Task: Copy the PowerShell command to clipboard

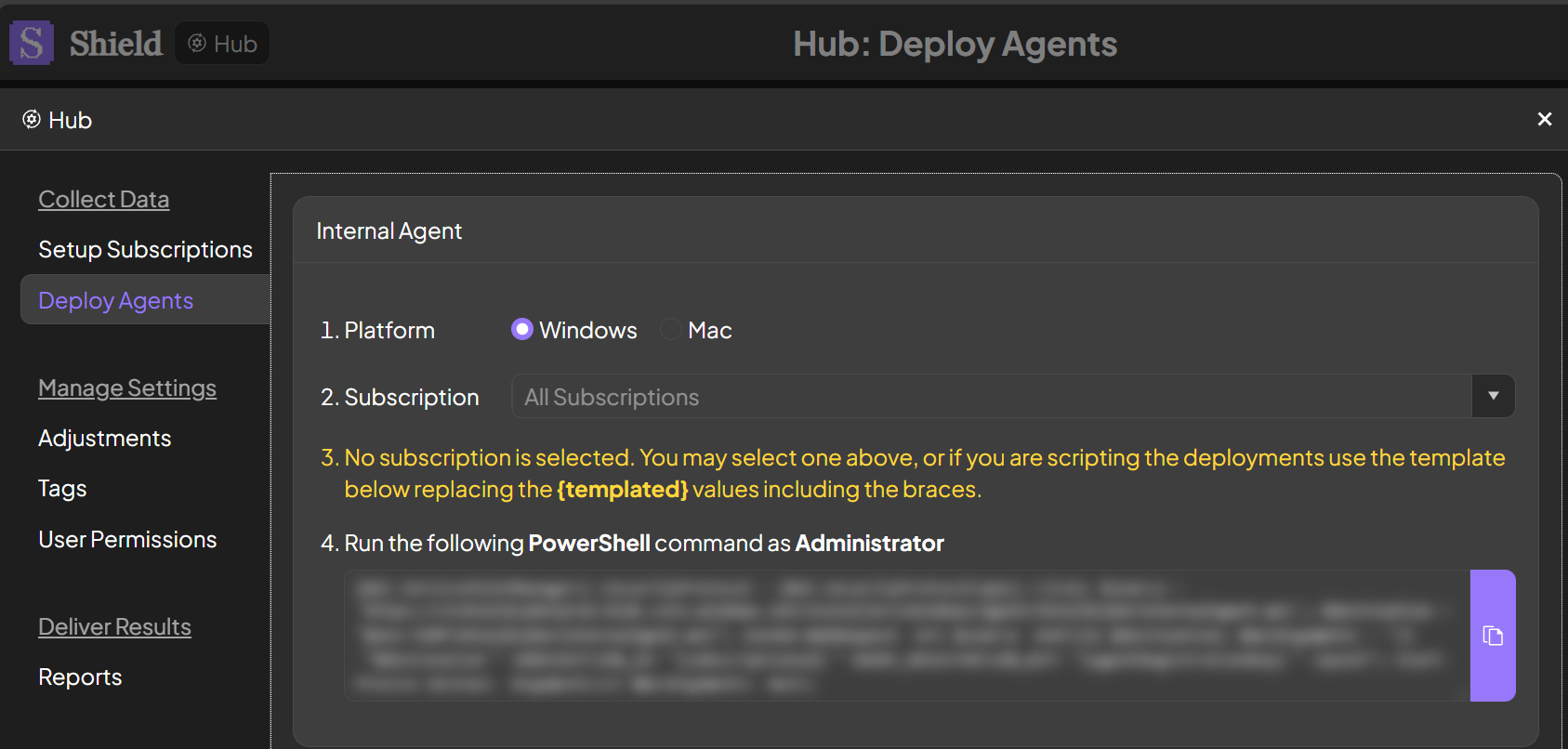Action: [x=1493, y=636]
